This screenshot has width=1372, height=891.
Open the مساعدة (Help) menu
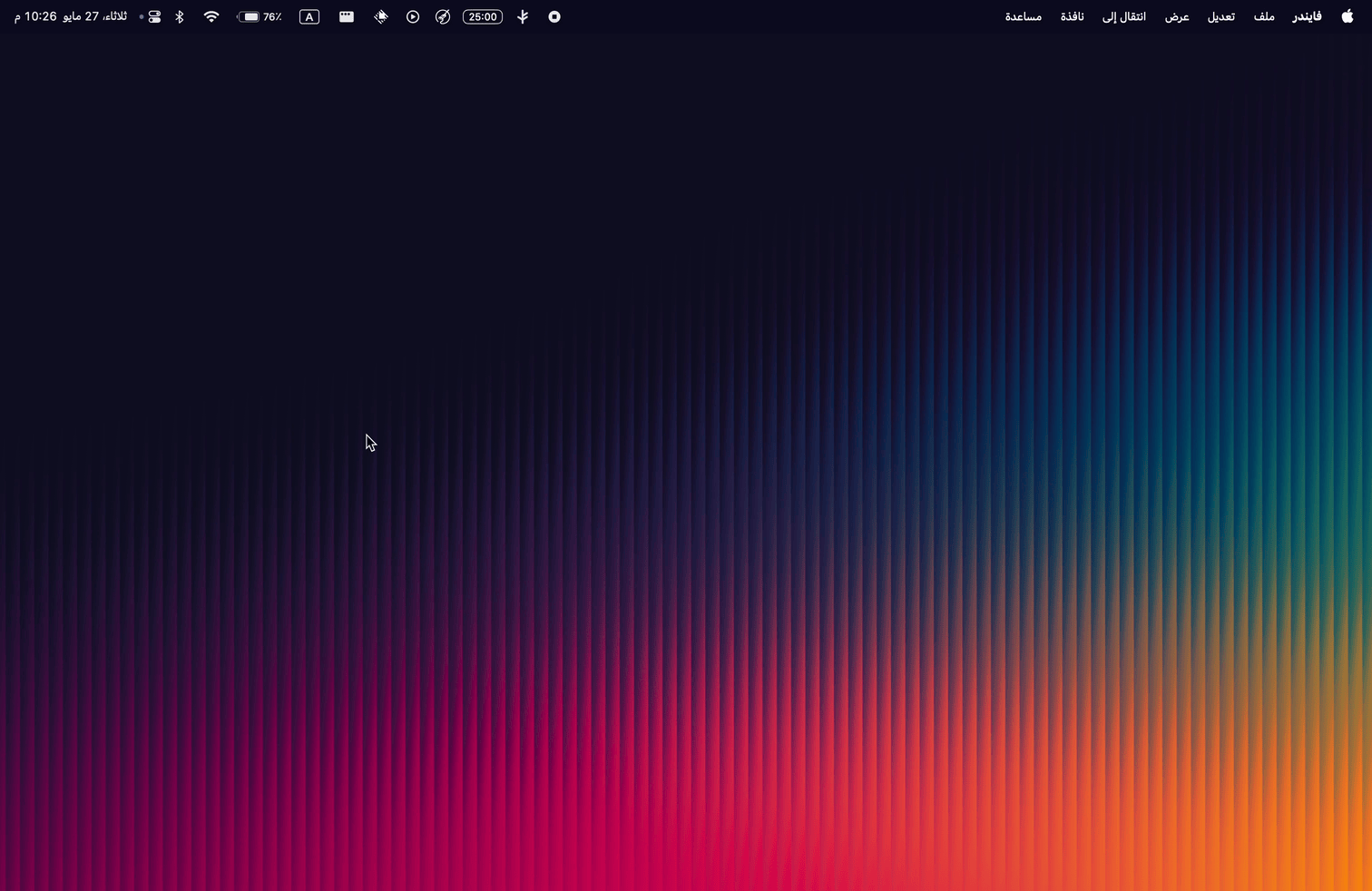click(x=1023, y=16)
